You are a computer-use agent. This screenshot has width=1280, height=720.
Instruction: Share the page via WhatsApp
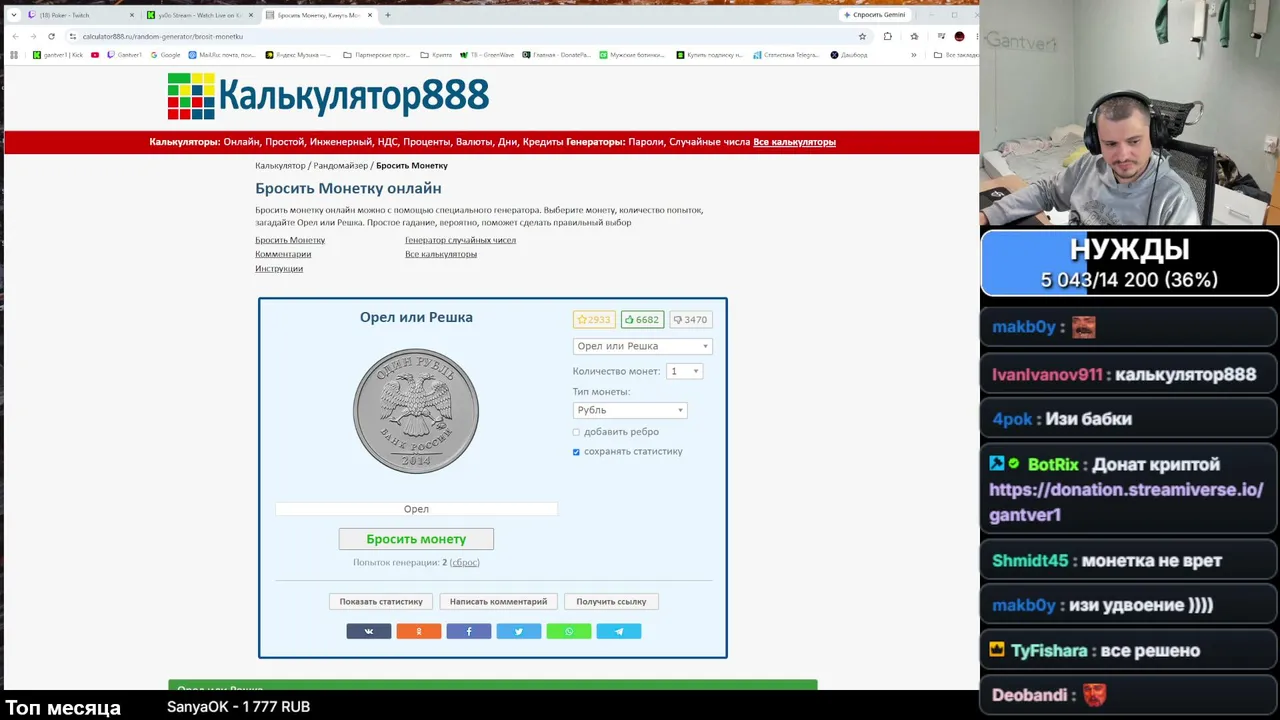coord(569,631)
